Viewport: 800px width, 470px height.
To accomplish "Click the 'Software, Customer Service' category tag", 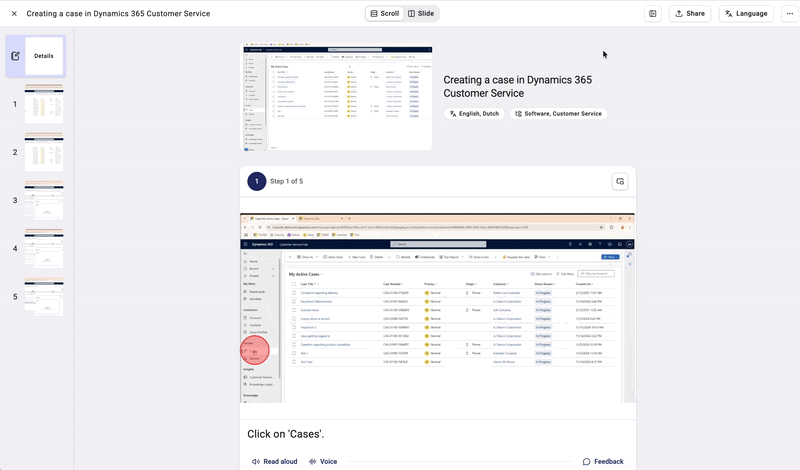I will (x=558, y=114).
